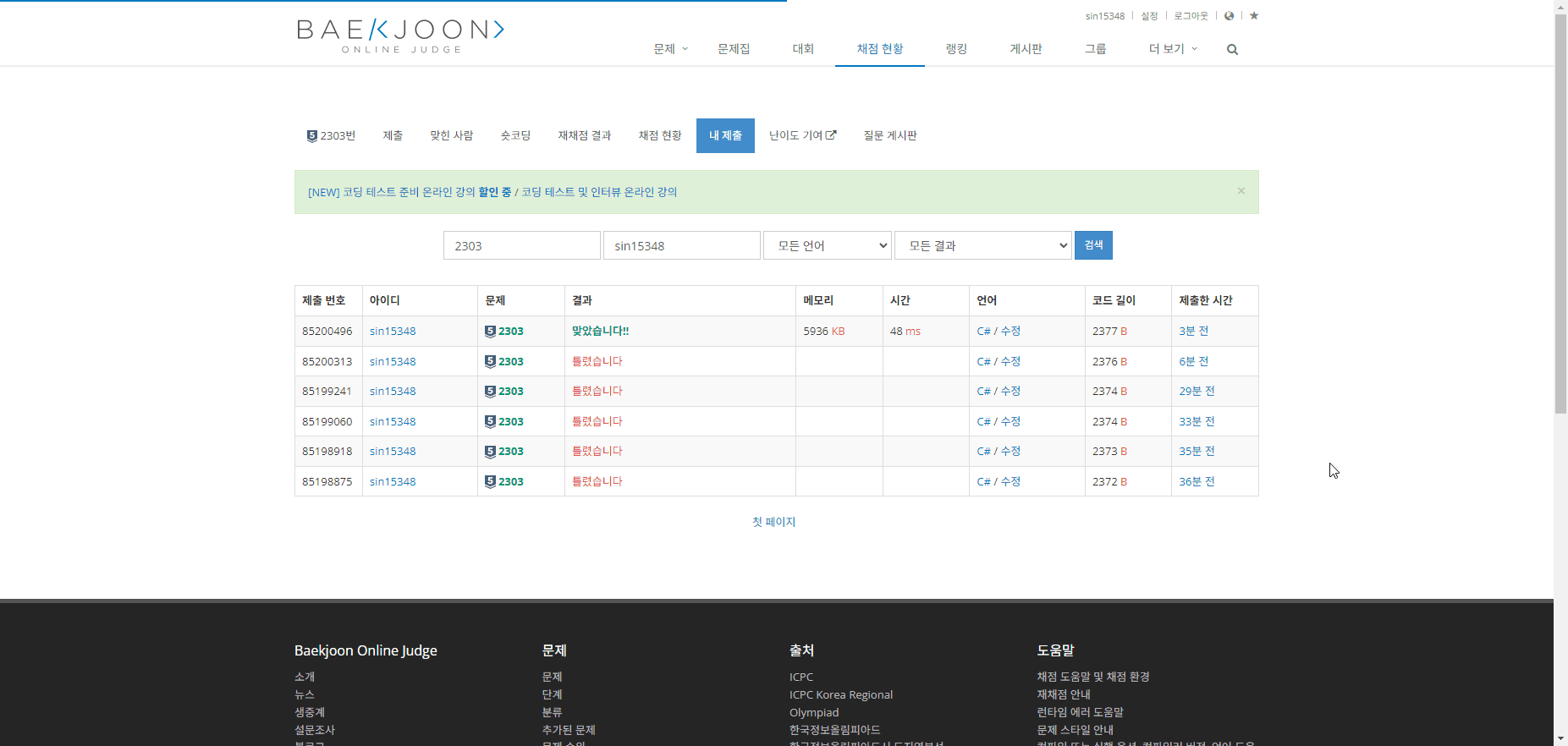Open the search magnifier icon in navbar

[1232, 49]
